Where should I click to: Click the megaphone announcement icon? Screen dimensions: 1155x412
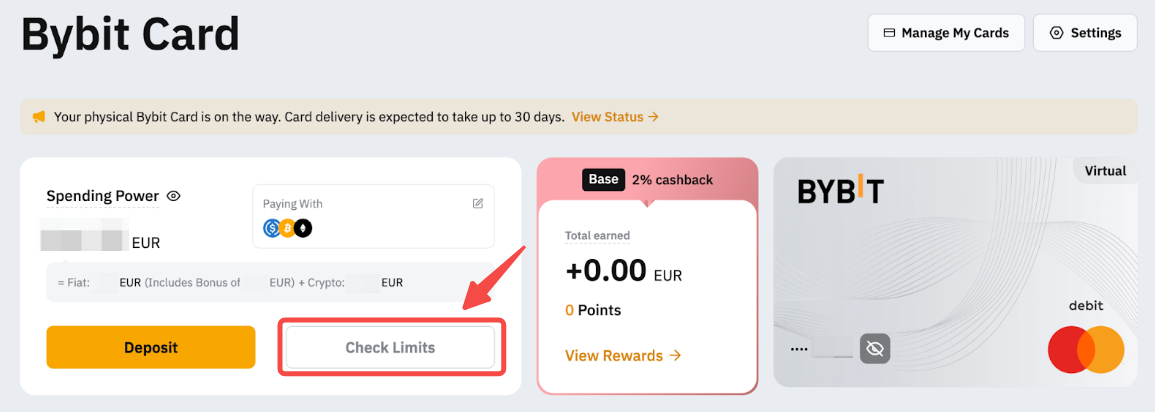click(x=39, y=117)
